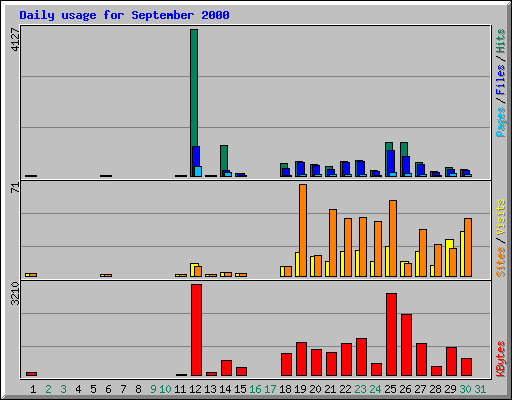Click green day label 23 on x-axis
512x400 pixels.
[x=360, y=389]
